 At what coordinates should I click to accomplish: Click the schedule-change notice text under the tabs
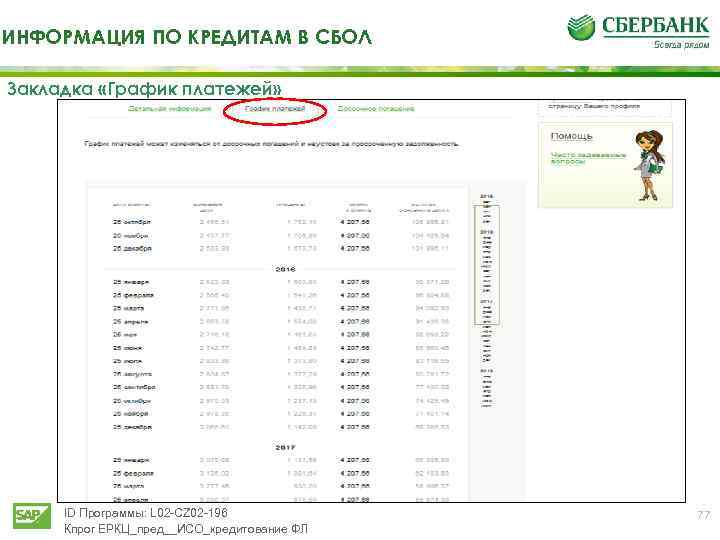coord(271,144)
